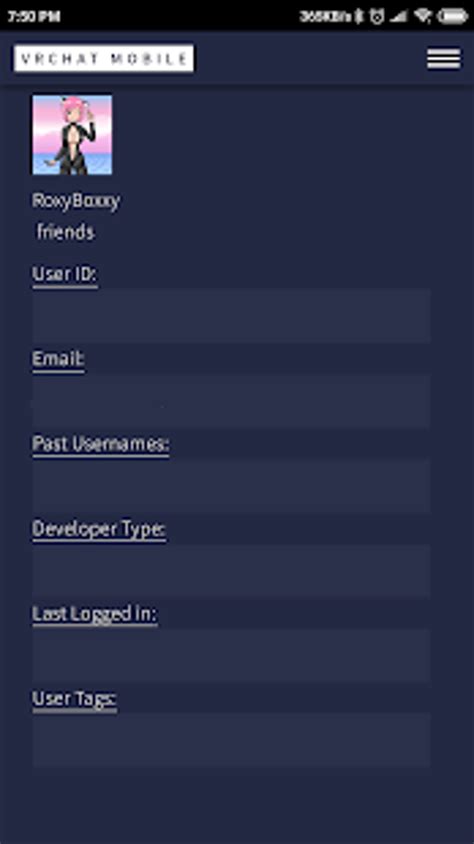Tap the Wi-Fi status icon
Screen dimensions: 474x844
pos(423,16)
